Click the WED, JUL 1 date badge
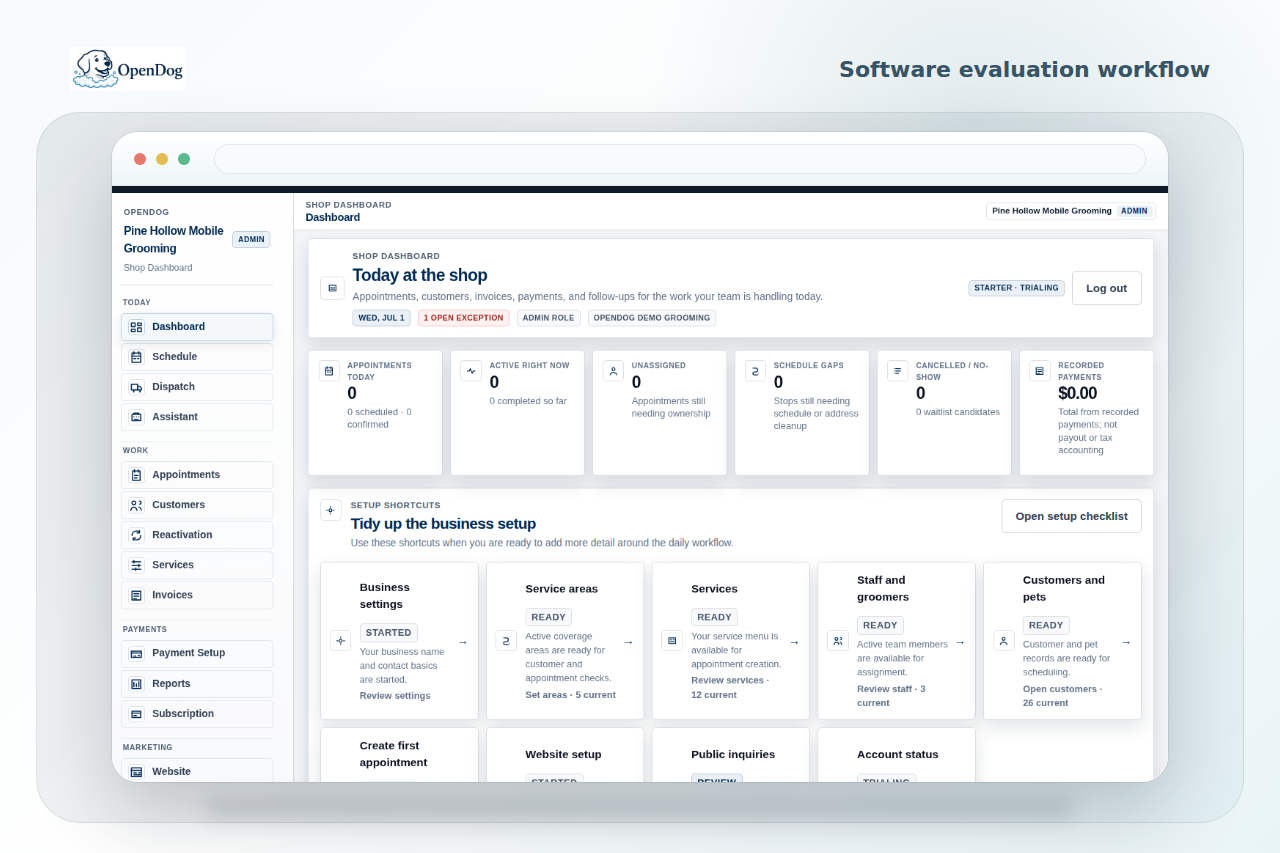Screen dimensions: 1280x853 [381, 318]
